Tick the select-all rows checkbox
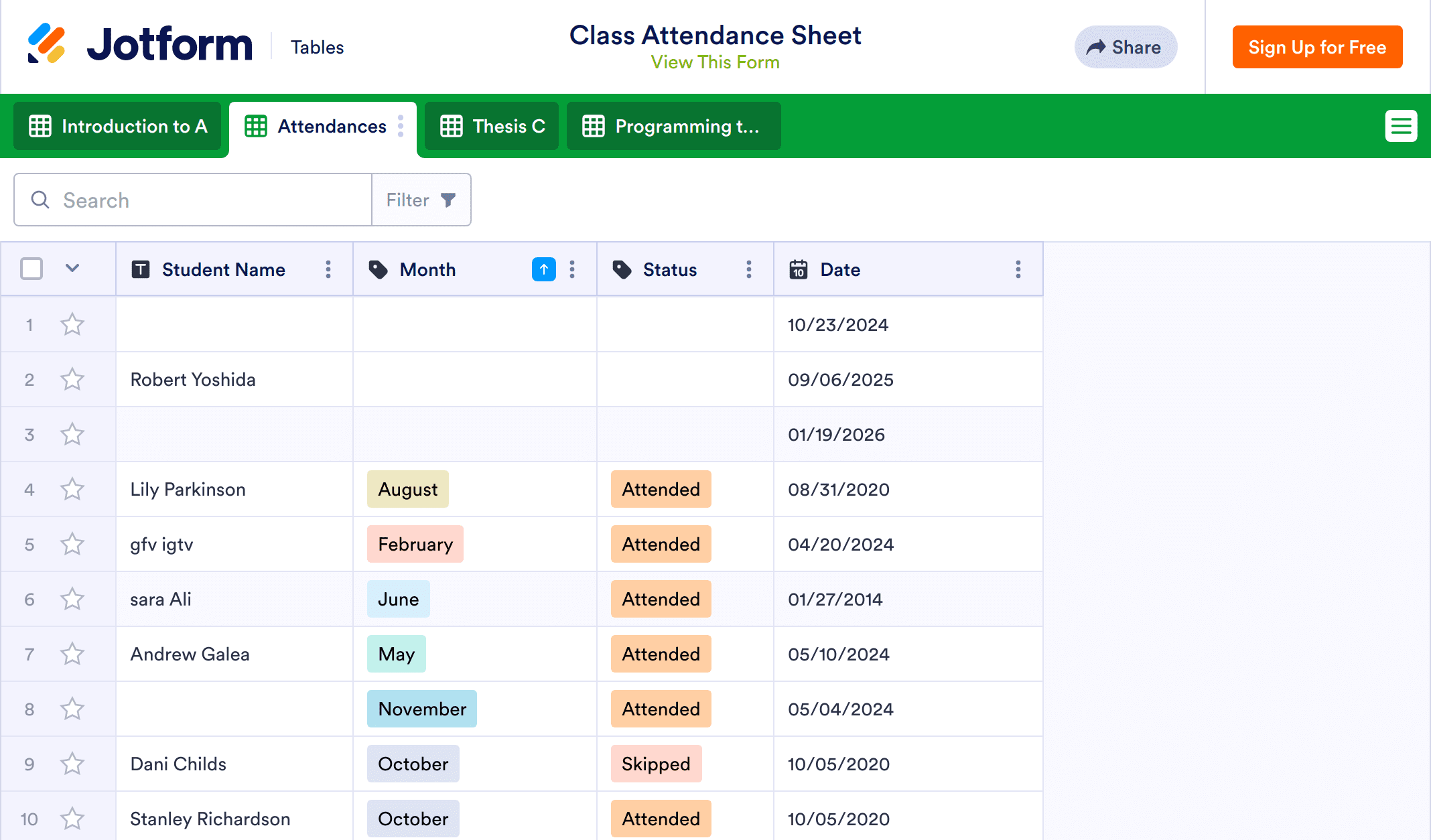The image size is (1431, 840). click(31, 269)
